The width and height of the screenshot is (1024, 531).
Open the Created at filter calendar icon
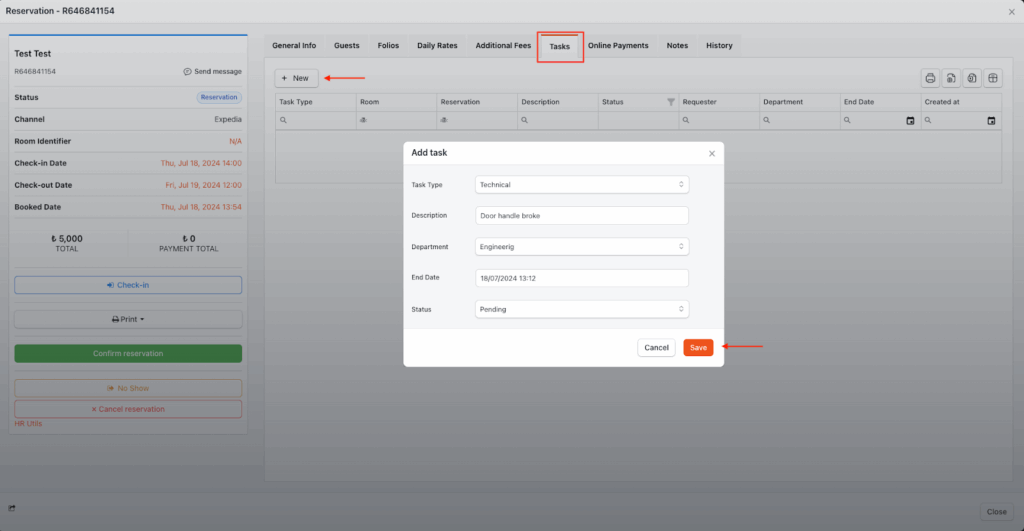point(991,121)
